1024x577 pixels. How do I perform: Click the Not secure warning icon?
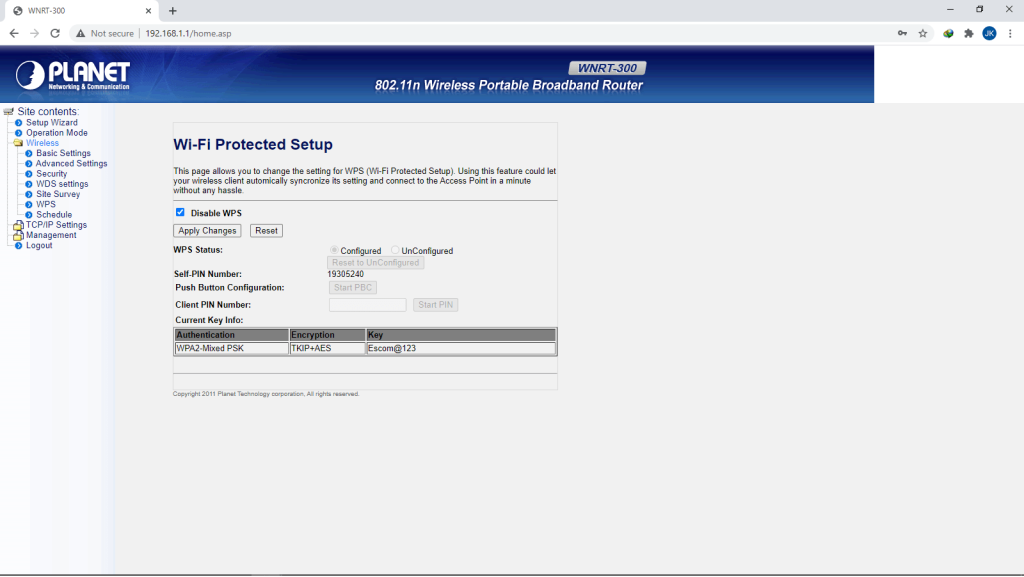tap(80, 33)
